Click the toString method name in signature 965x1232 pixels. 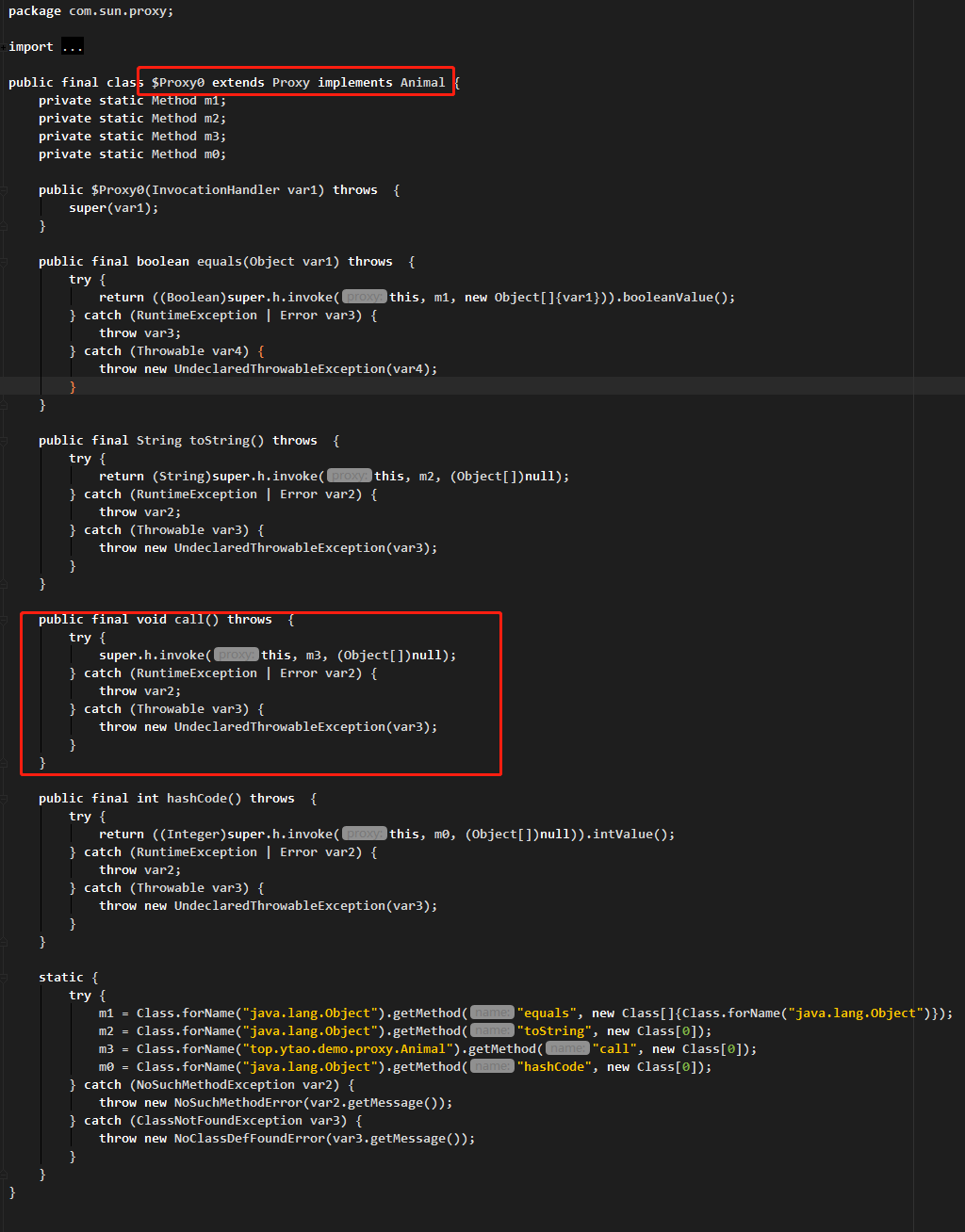point(220,441)
